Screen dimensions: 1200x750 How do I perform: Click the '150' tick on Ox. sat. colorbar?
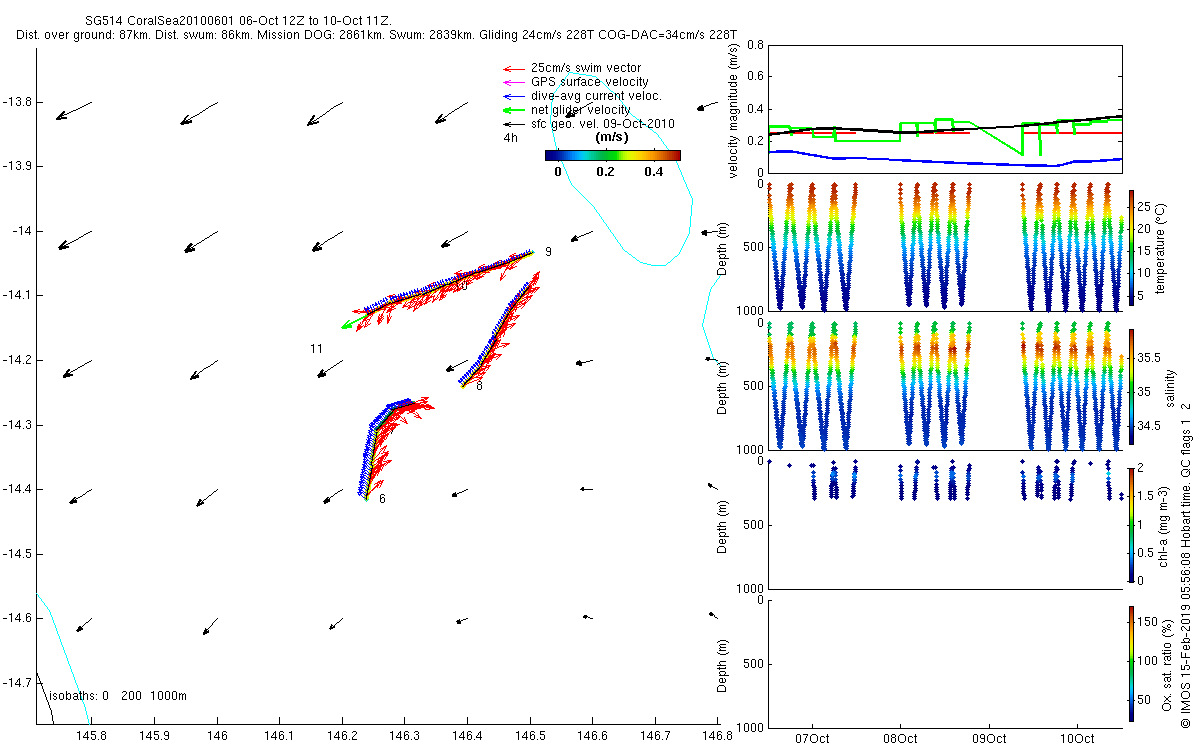(x=1147, y=620)
